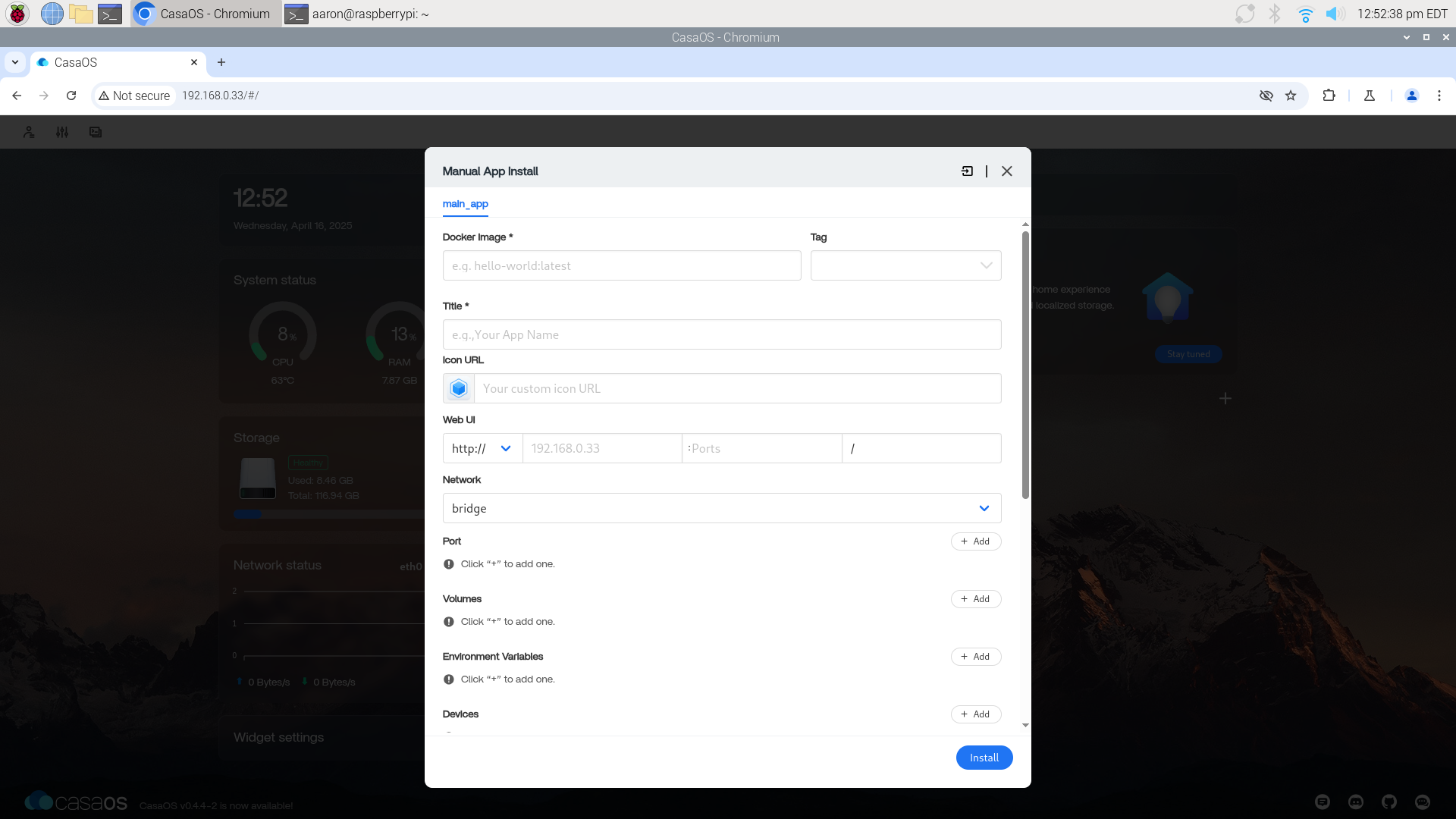Add an Environment Variables entry
This screenshot has width=1456, height=819.
point(976,657)
